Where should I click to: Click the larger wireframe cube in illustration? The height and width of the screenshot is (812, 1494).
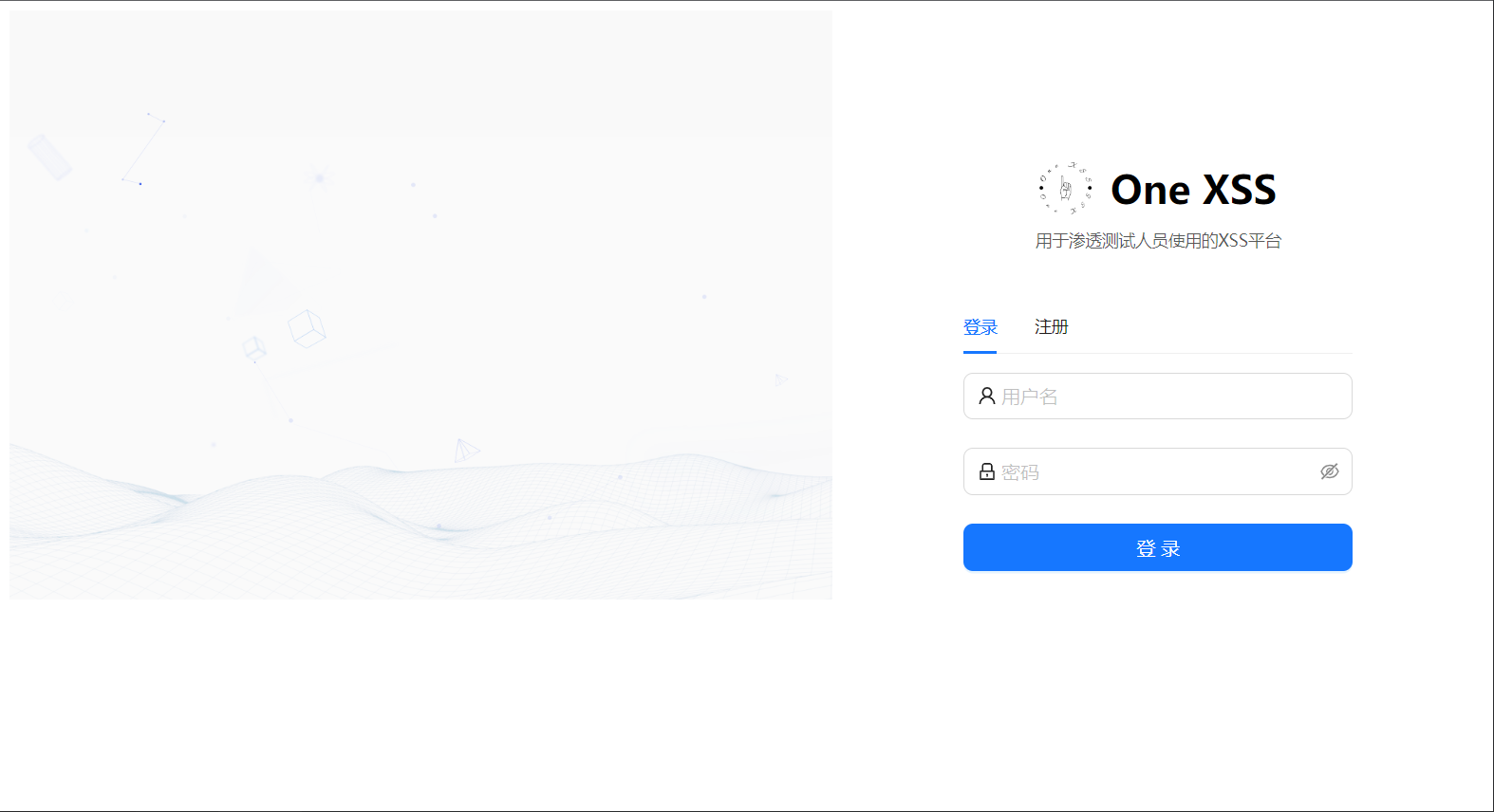tap(307, 328)
